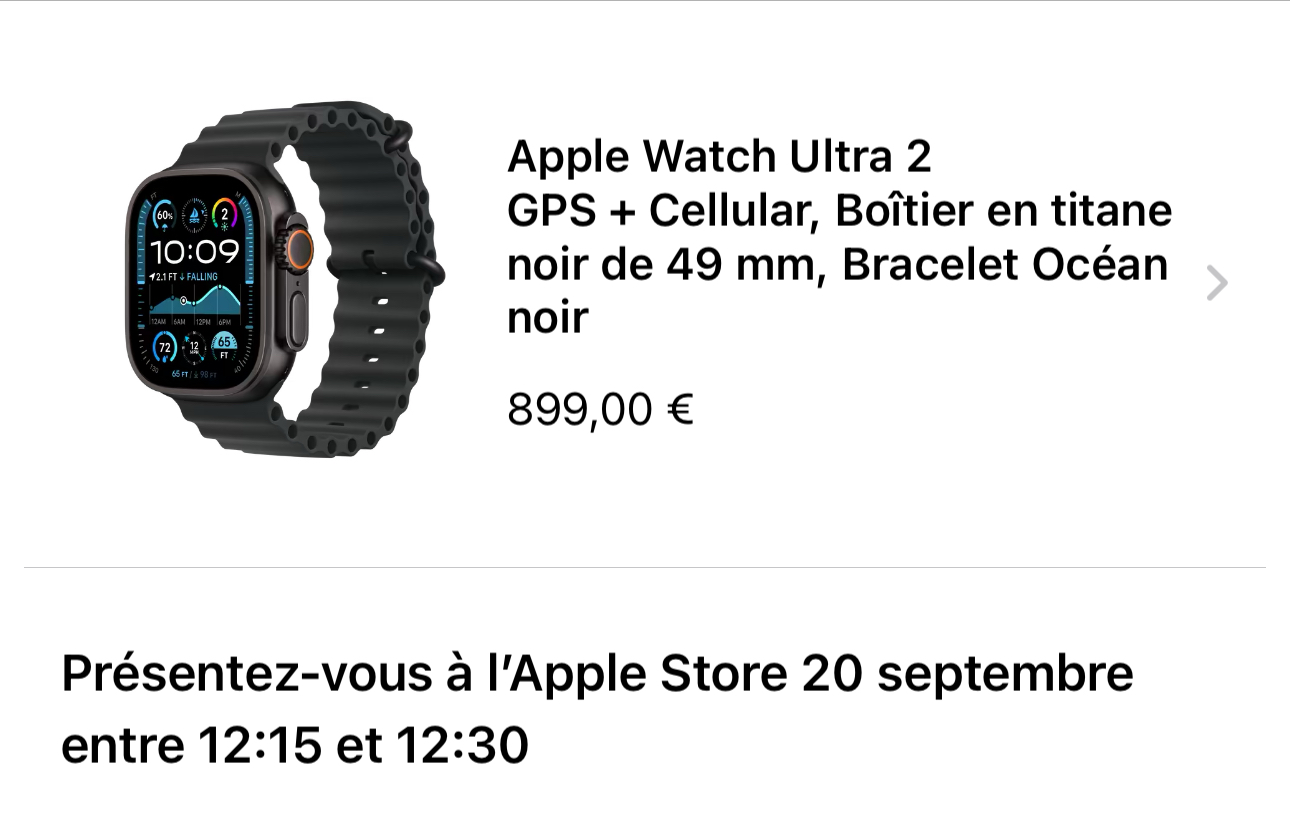Click the Présentez-vous à l'Apple Store heading
The width and height of the screenshot is (1290, 820).
pos(424,674)
